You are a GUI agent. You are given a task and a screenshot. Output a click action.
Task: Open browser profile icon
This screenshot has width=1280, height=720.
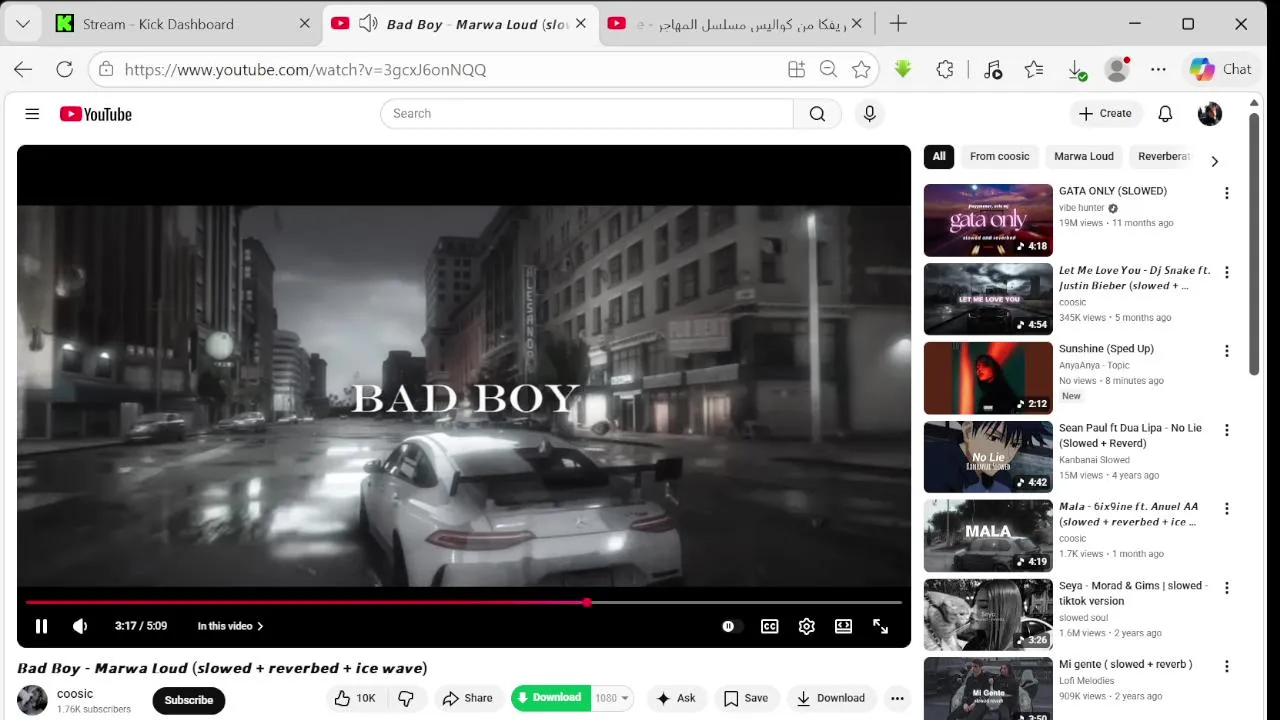[1117, 69]
